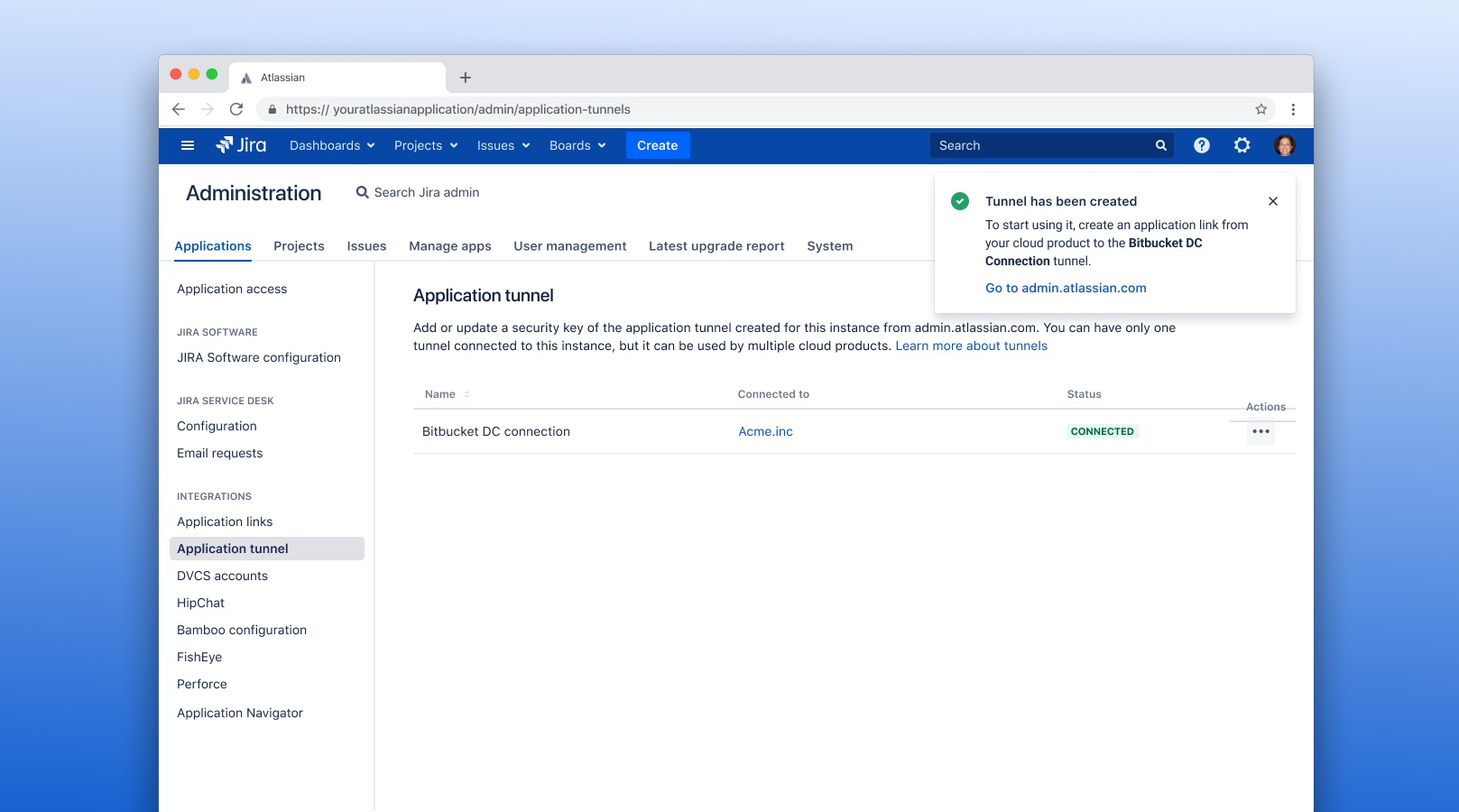1459x812 pixels.
Task: Click the green success checkmark icon
Action: [960, 201]
